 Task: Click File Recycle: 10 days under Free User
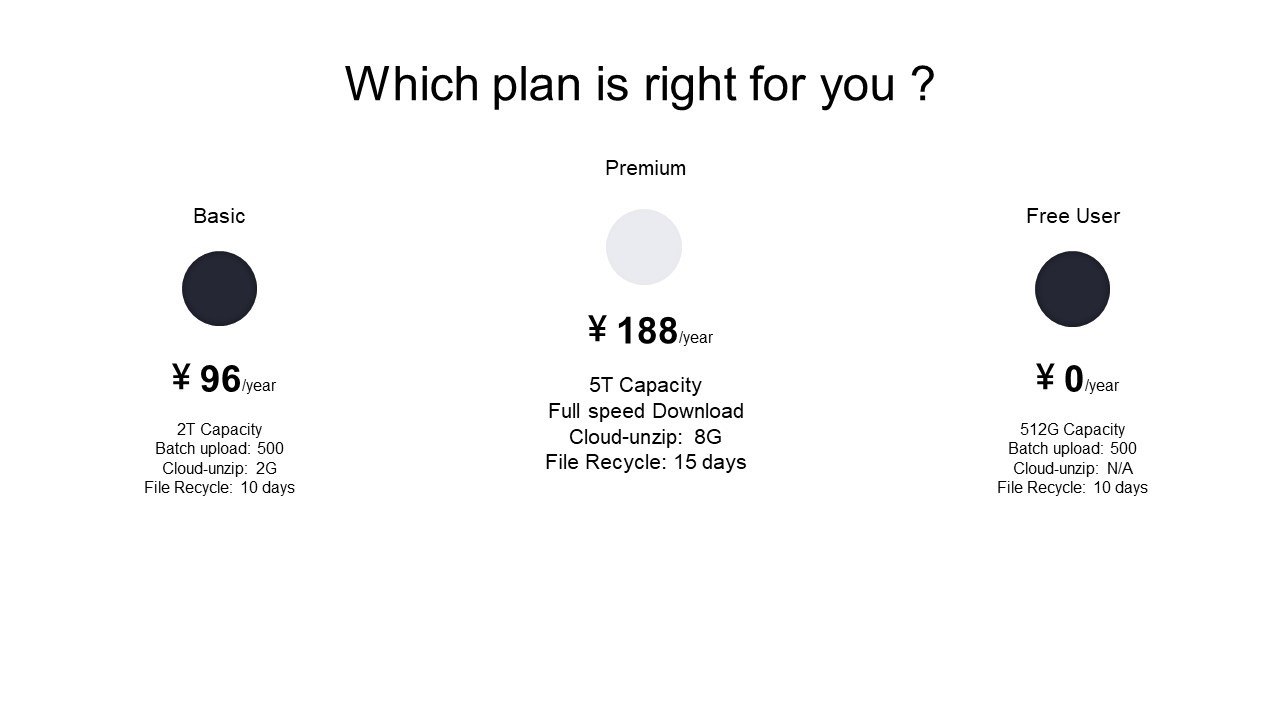tap(1072, 487)
